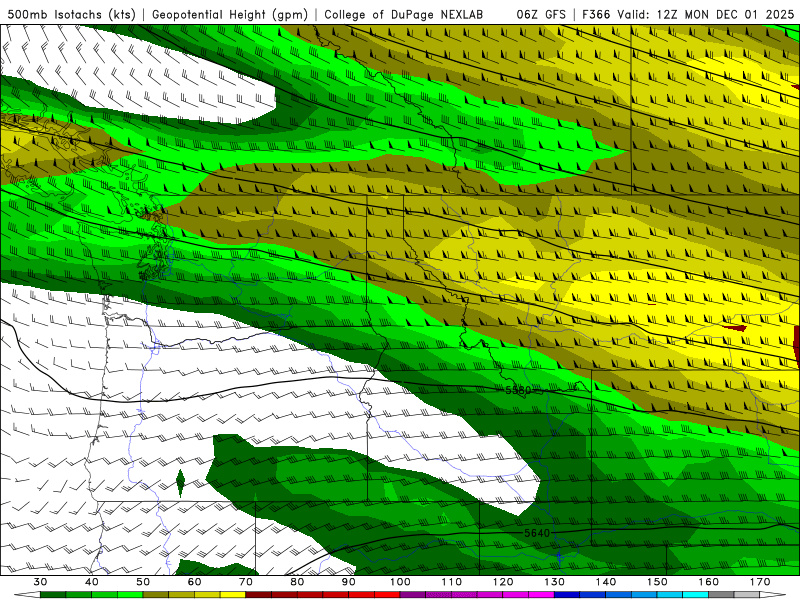Click the '110' legend scale value
Image resolution: width=800 pixels, height=600 pixels.
tap(452, 582)
